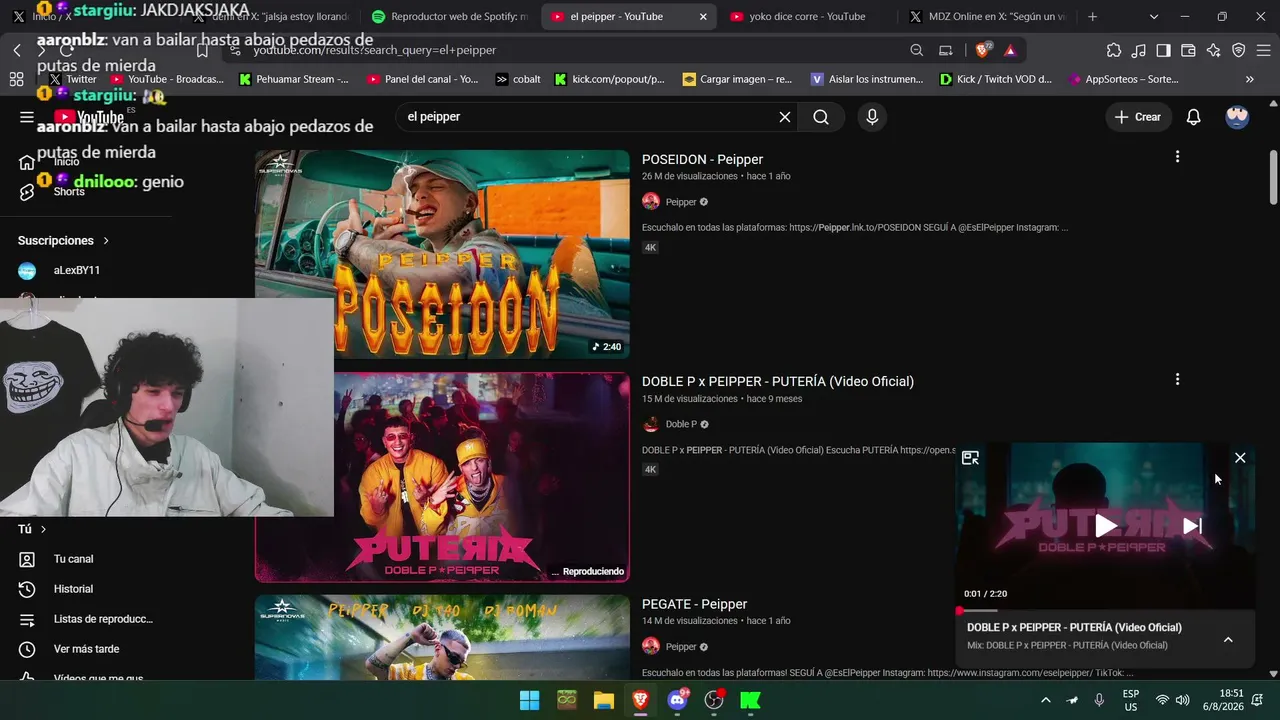
Task: Open a new browser tab
Action: click(1092, 17)
